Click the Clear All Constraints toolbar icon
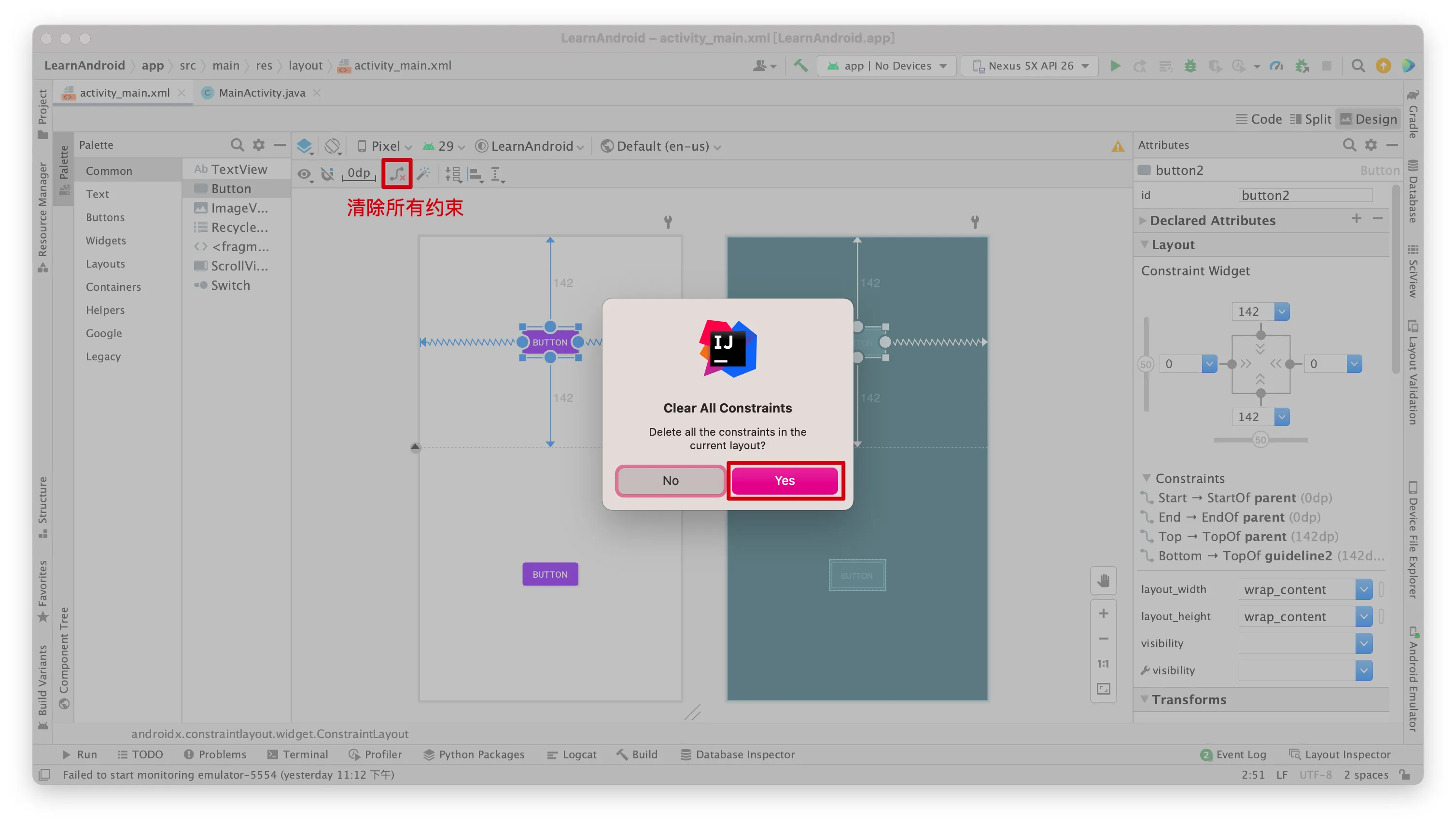Screen dimensions: 1456x825 tap(397, 174)
